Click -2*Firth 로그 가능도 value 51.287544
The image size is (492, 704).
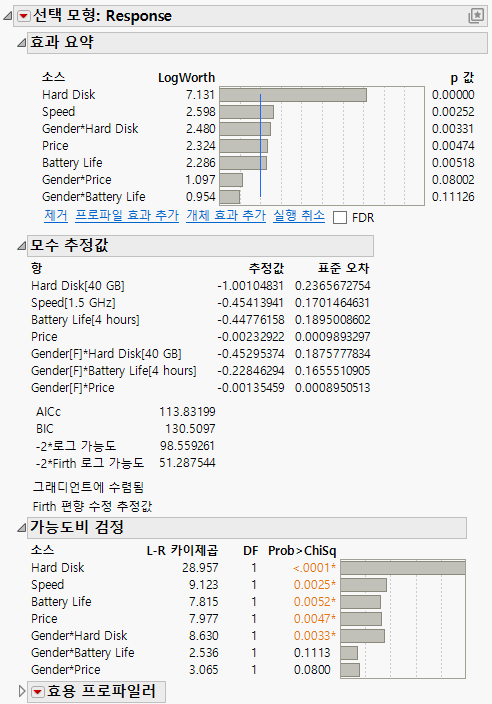[x=187, y=463]
